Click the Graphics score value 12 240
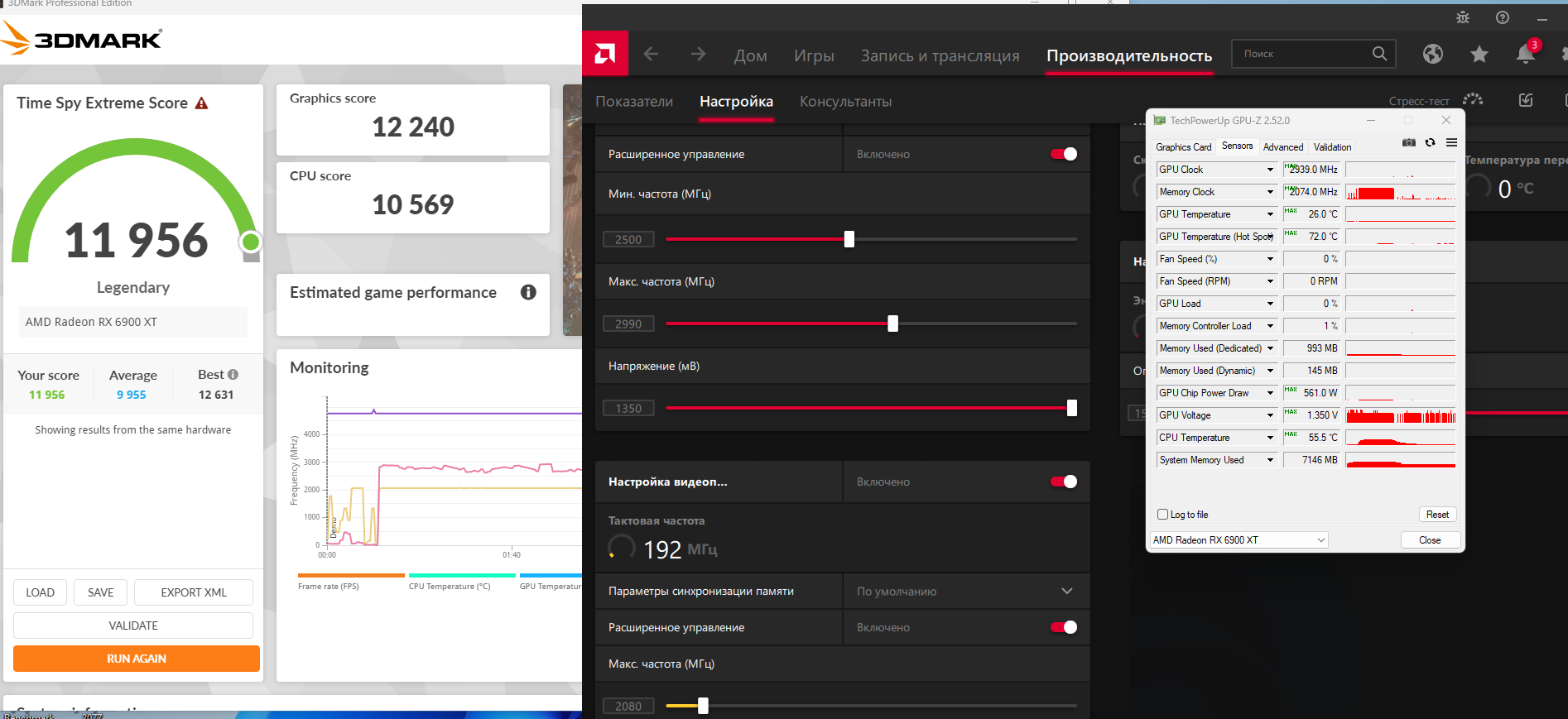 pos(413,127)
